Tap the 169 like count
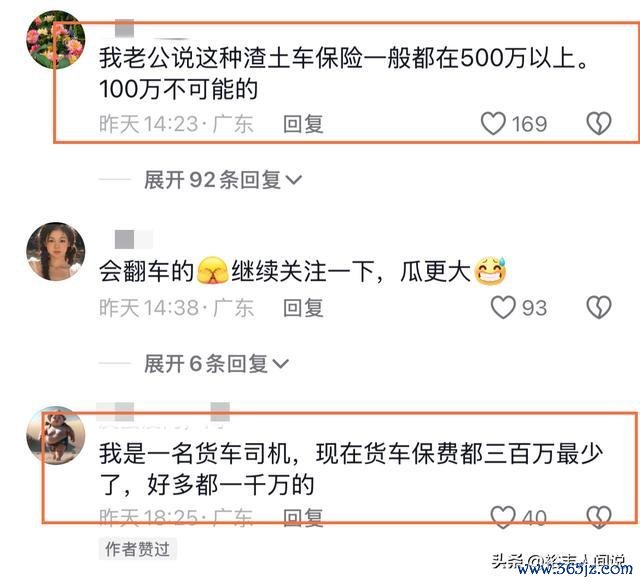The width and height of the screenshot is (640, 584). pyautogui.click(x=529, y=124)
